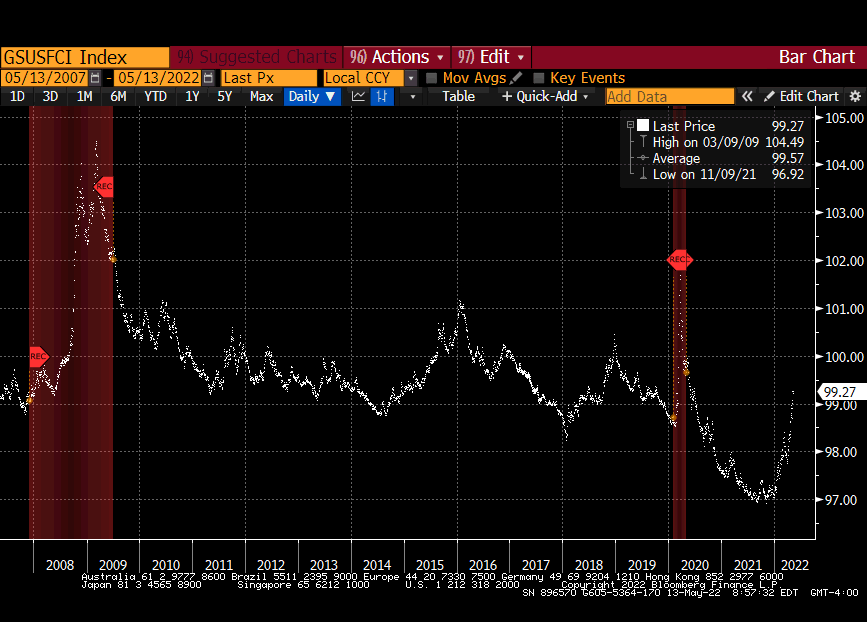Viewport: 867px width, 622px height.
Task: Click the 2020 recession REC marker
Action: pyautogui.click(x=679, y=260)
